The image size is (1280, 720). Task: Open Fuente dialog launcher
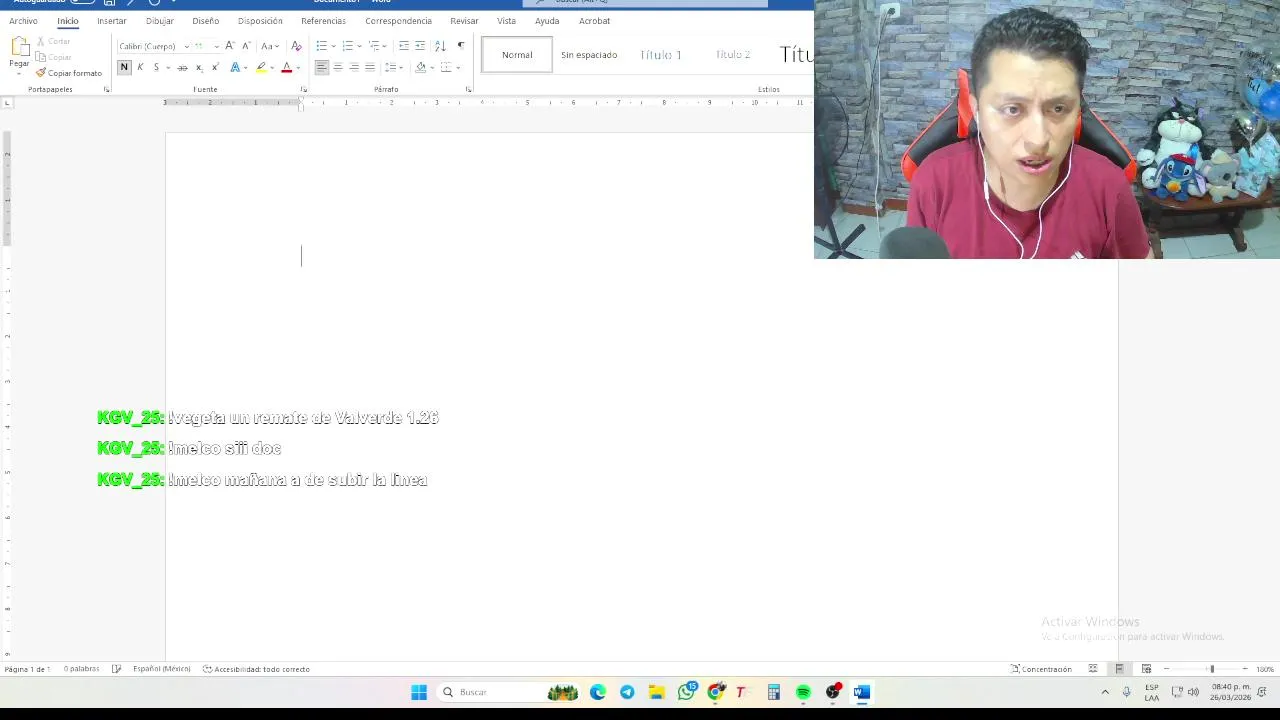coord(304,89)
